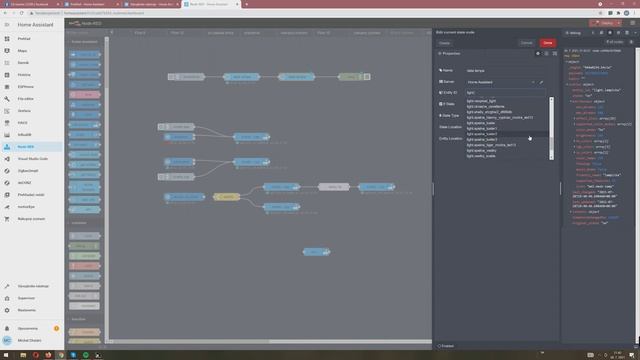640x360 pixels.
Task: Clear debug messages with the trash icon
Action: point(631,42)
